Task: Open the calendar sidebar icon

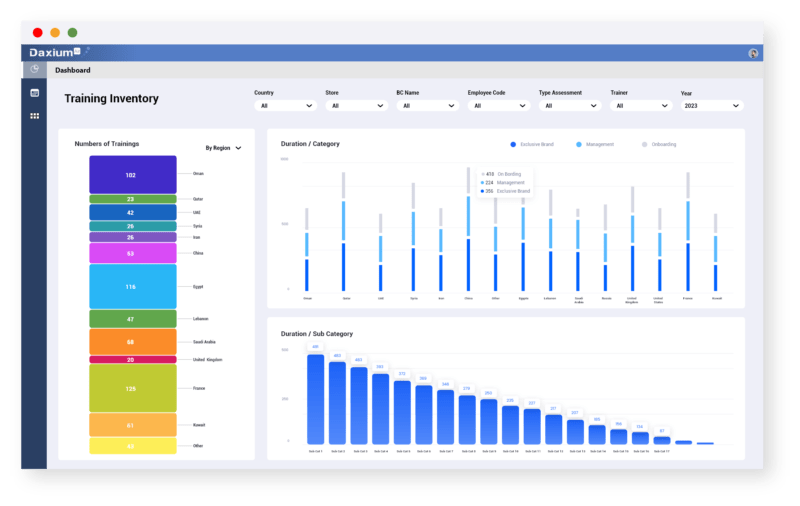Action: coord(34,93)
